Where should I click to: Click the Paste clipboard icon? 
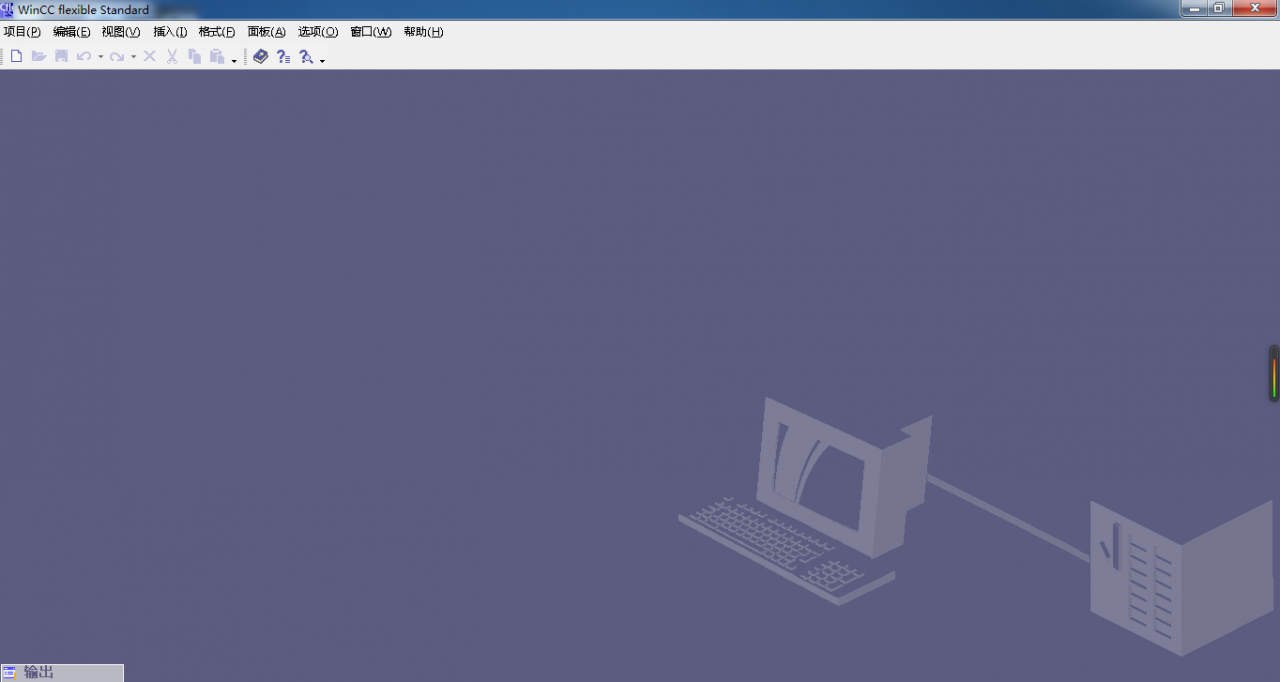click(217, 57)
